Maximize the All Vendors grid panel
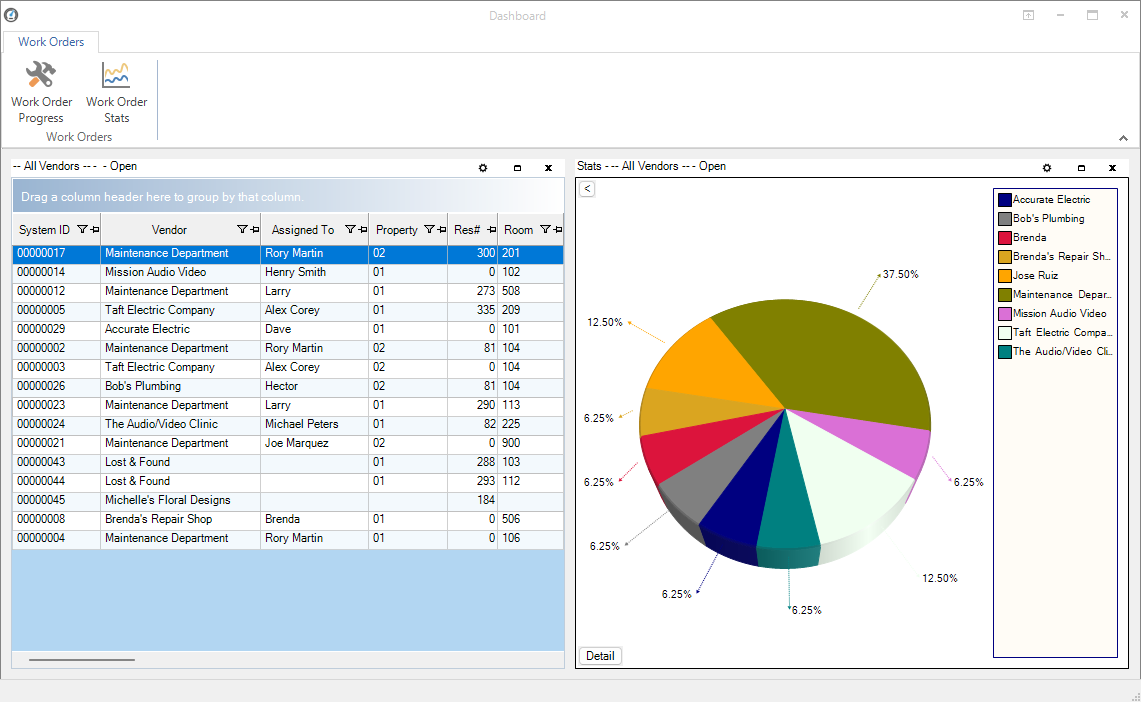The height and width of the screenshot is (702, 1141). point(517,167)
